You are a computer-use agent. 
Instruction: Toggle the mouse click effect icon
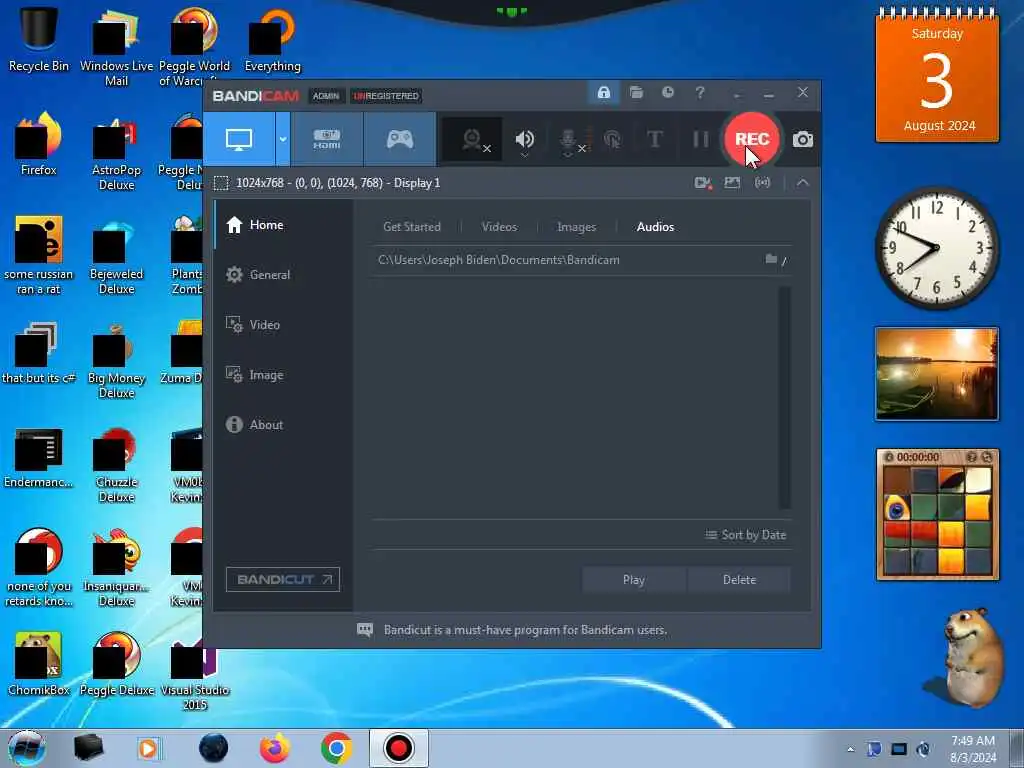click(612, 139)
